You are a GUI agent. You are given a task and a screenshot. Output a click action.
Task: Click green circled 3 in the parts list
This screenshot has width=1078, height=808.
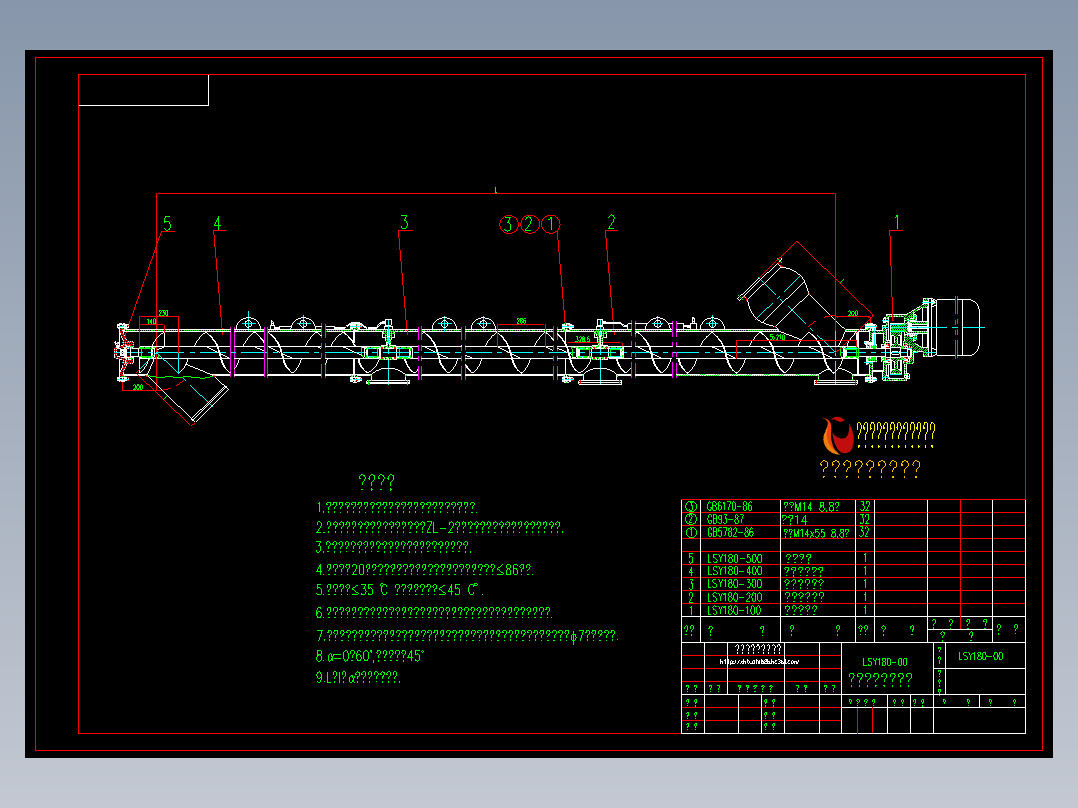(691, 507)
